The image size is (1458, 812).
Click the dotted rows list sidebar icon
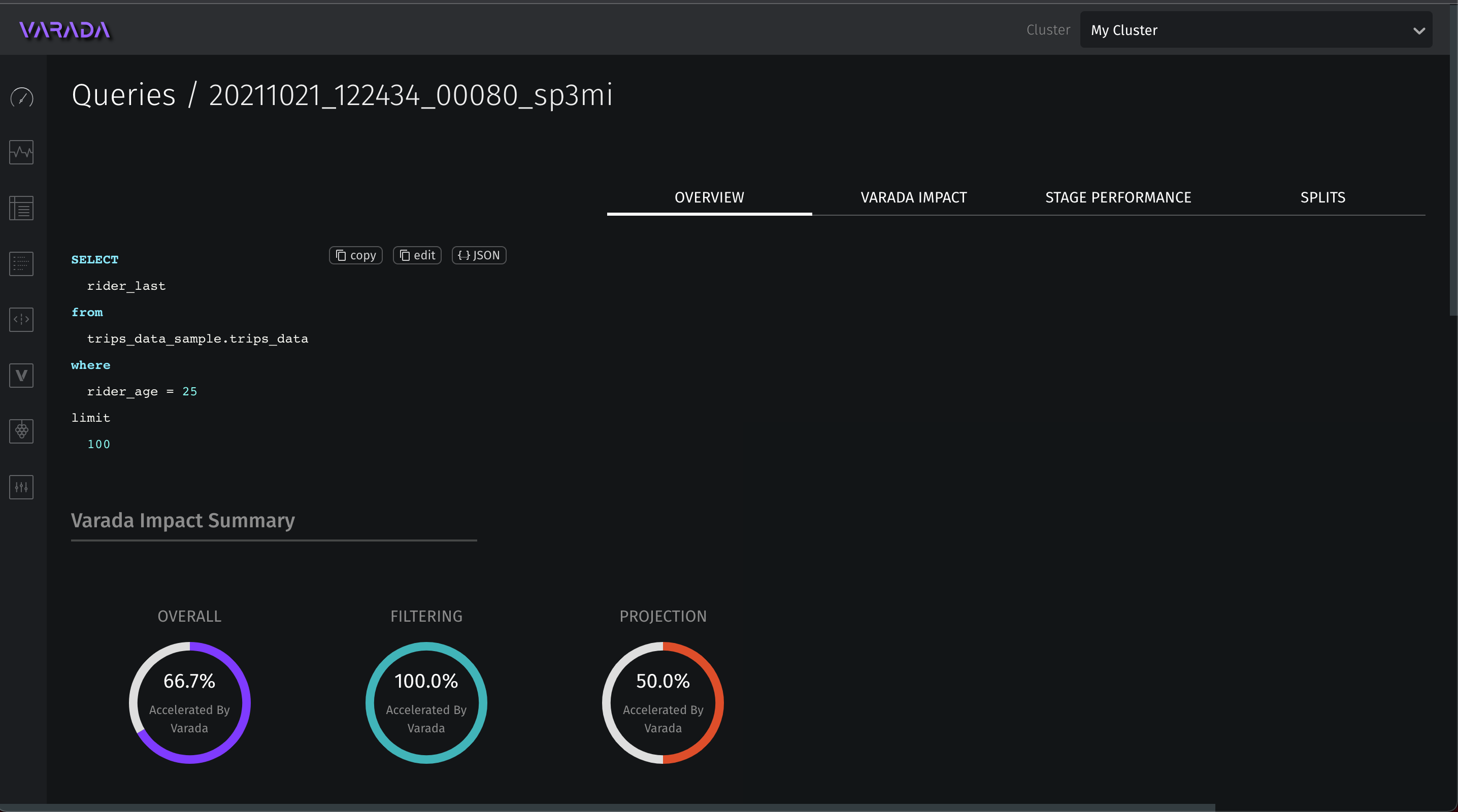coord(21,264)
